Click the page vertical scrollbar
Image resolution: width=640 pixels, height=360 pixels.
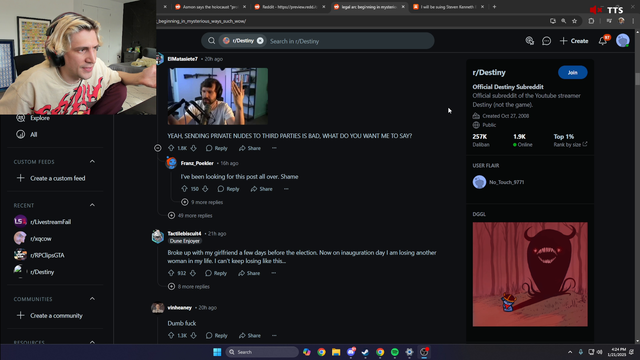coord(637,79)
